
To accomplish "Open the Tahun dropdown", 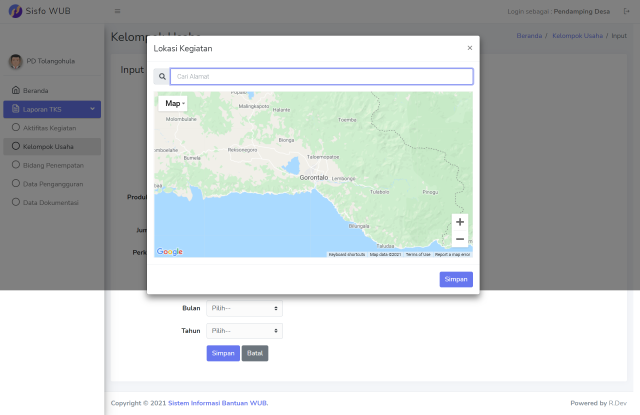I will (244, 331).
